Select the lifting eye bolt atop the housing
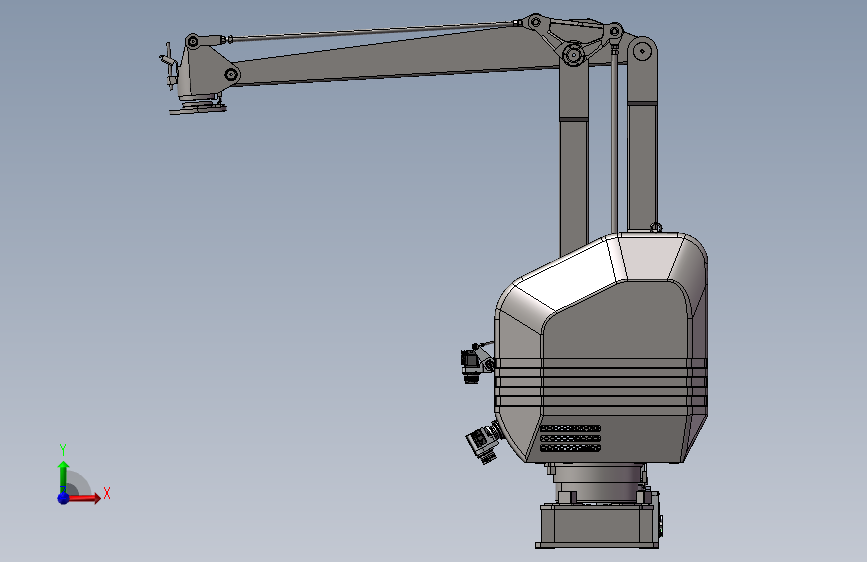 (656, 227)
